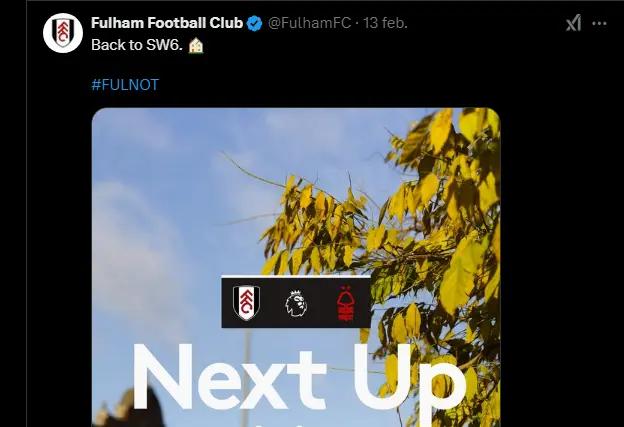Screen dimensions: 624x427
Task: Open the three-dot more options menu
Action: tap(599, 23)
